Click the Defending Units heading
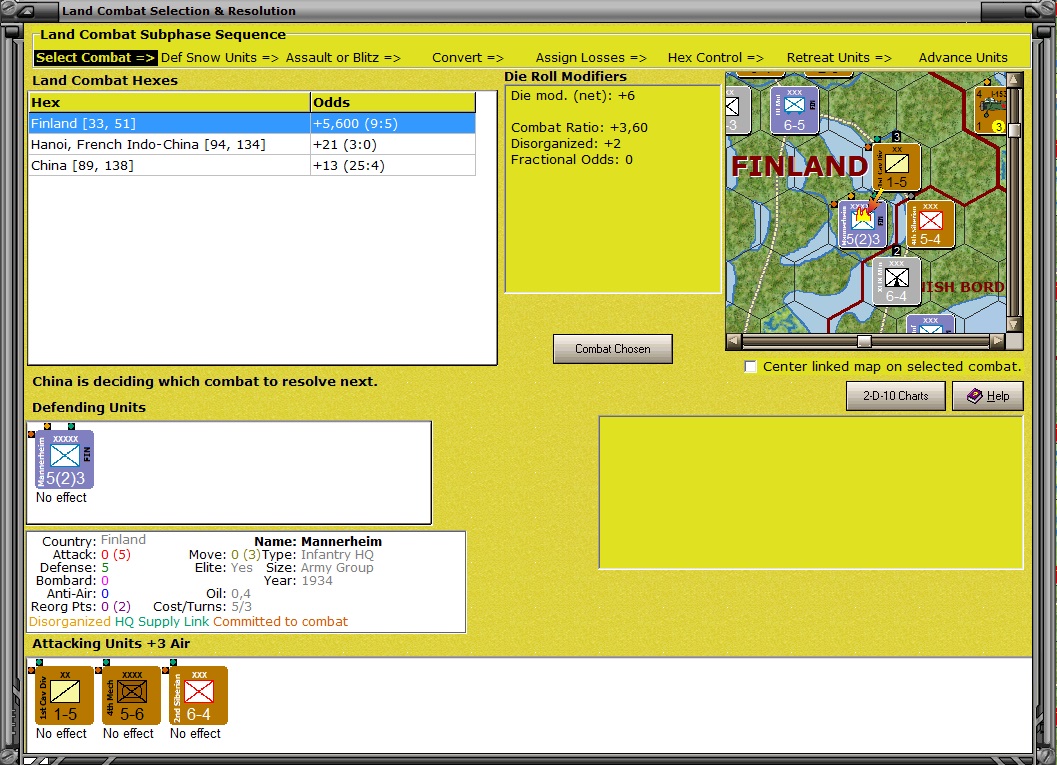1057x765 pixels. click(x=89, y=408)
